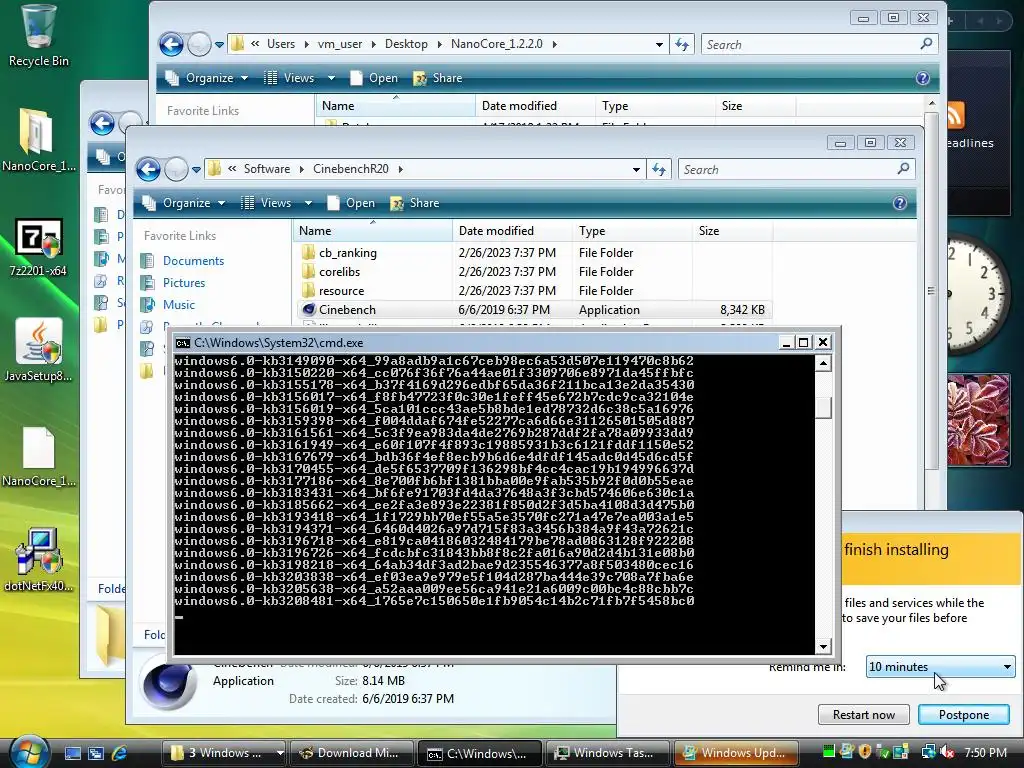Click cmd window scrollbar up arrow

click(823, 364)
